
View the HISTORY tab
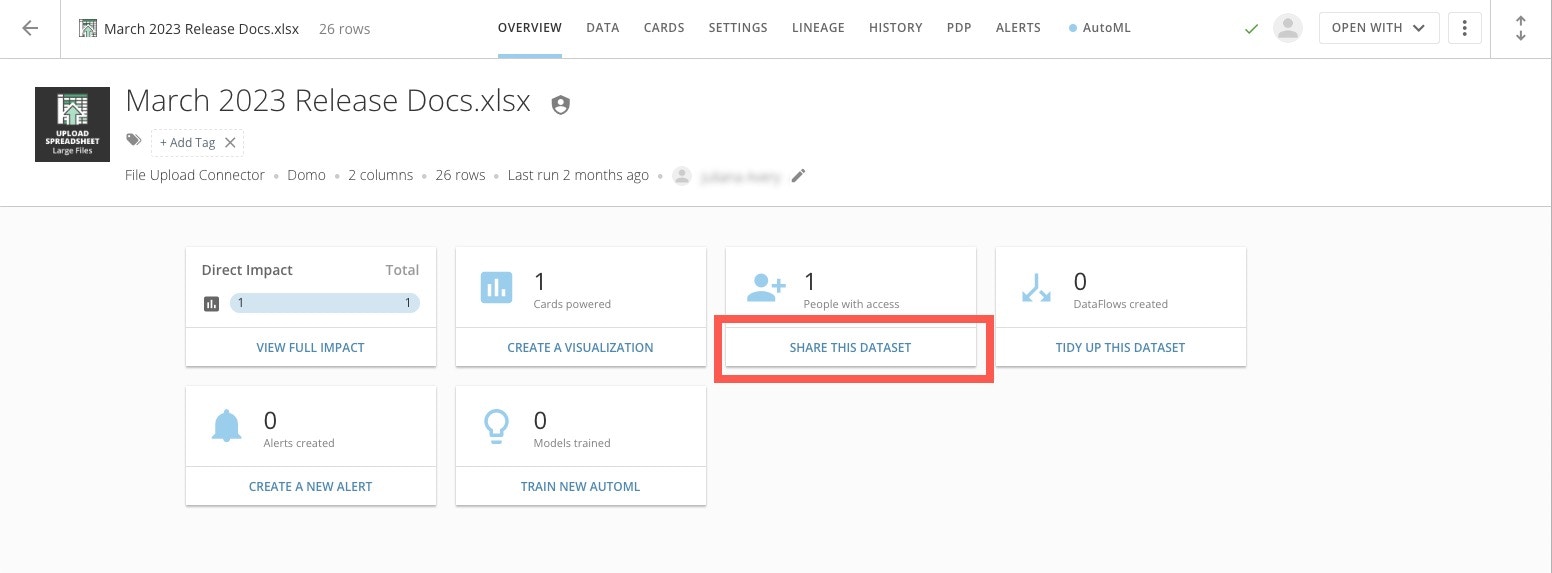point(896,28)
